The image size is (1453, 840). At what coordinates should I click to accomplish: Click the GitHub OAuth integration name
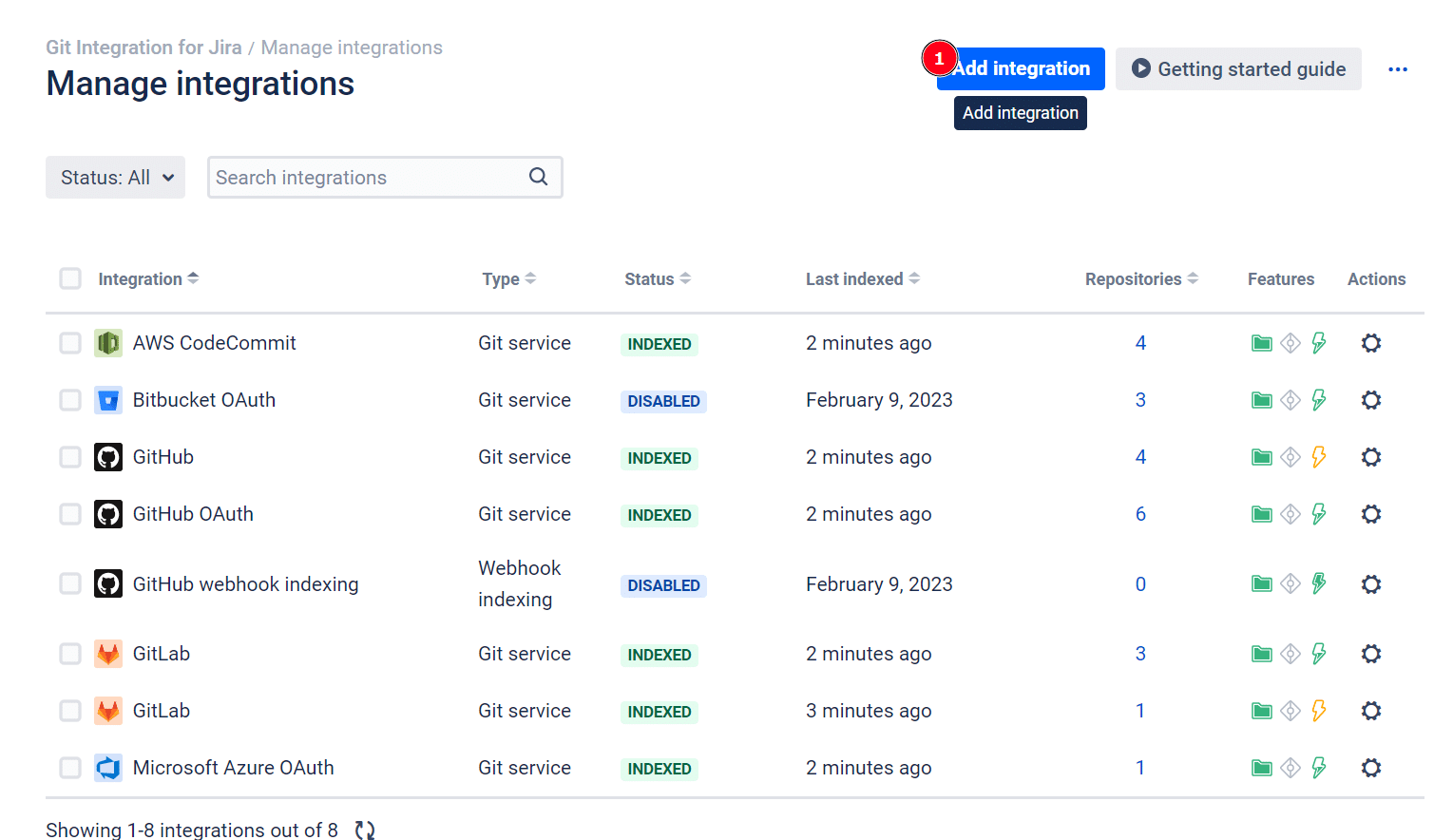(193, 514)
